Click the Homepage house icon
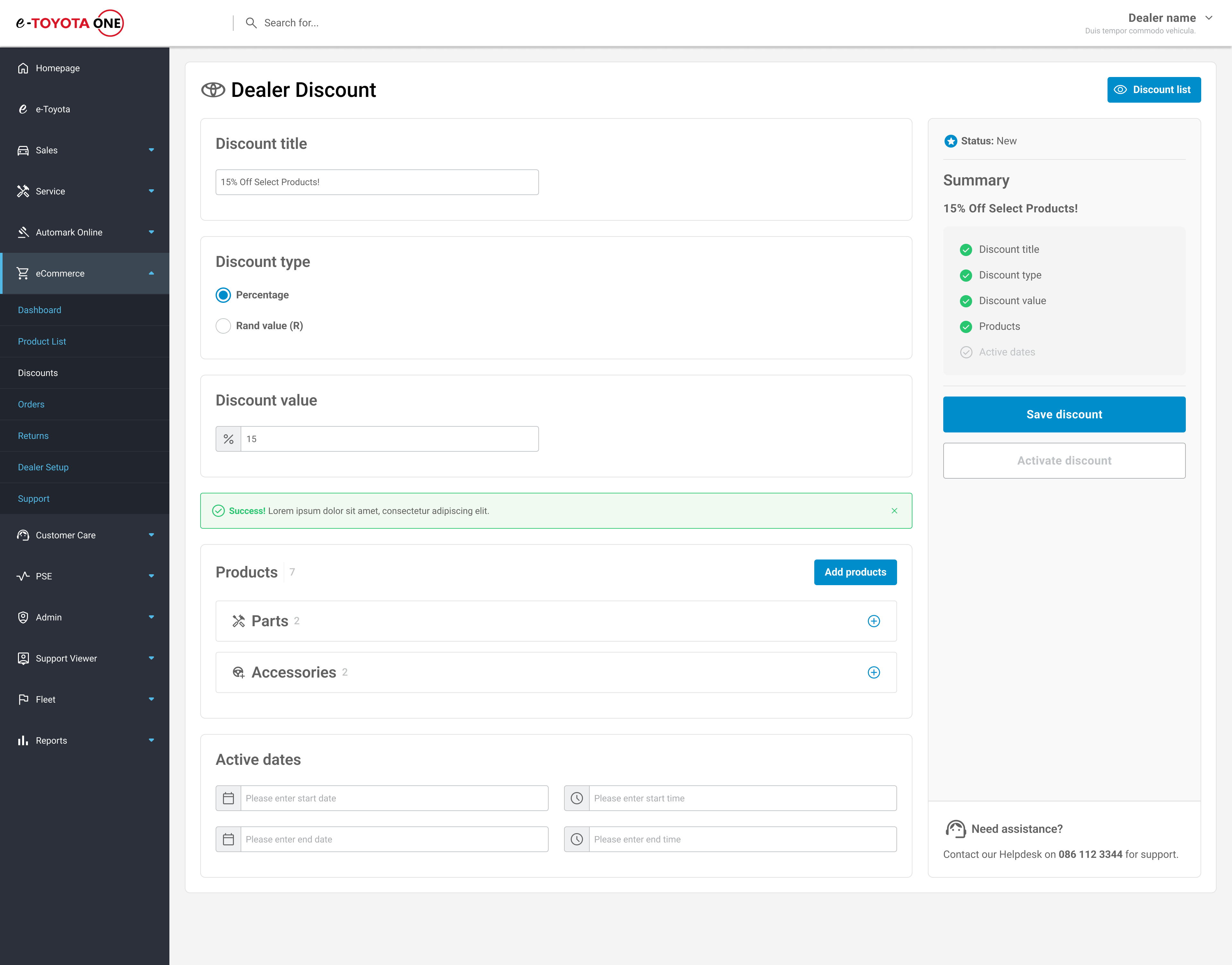 click(23, 68)
